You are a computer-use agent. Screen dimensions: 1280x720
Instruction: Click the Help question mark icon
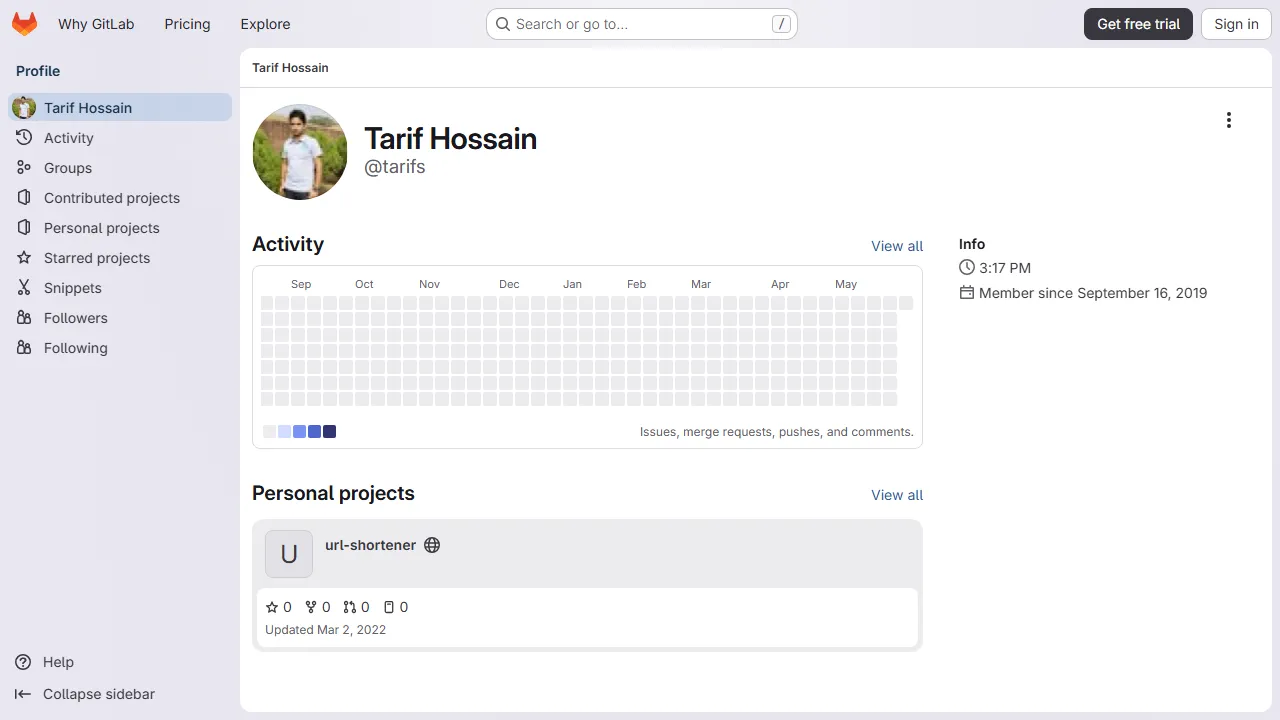[23, 662]
